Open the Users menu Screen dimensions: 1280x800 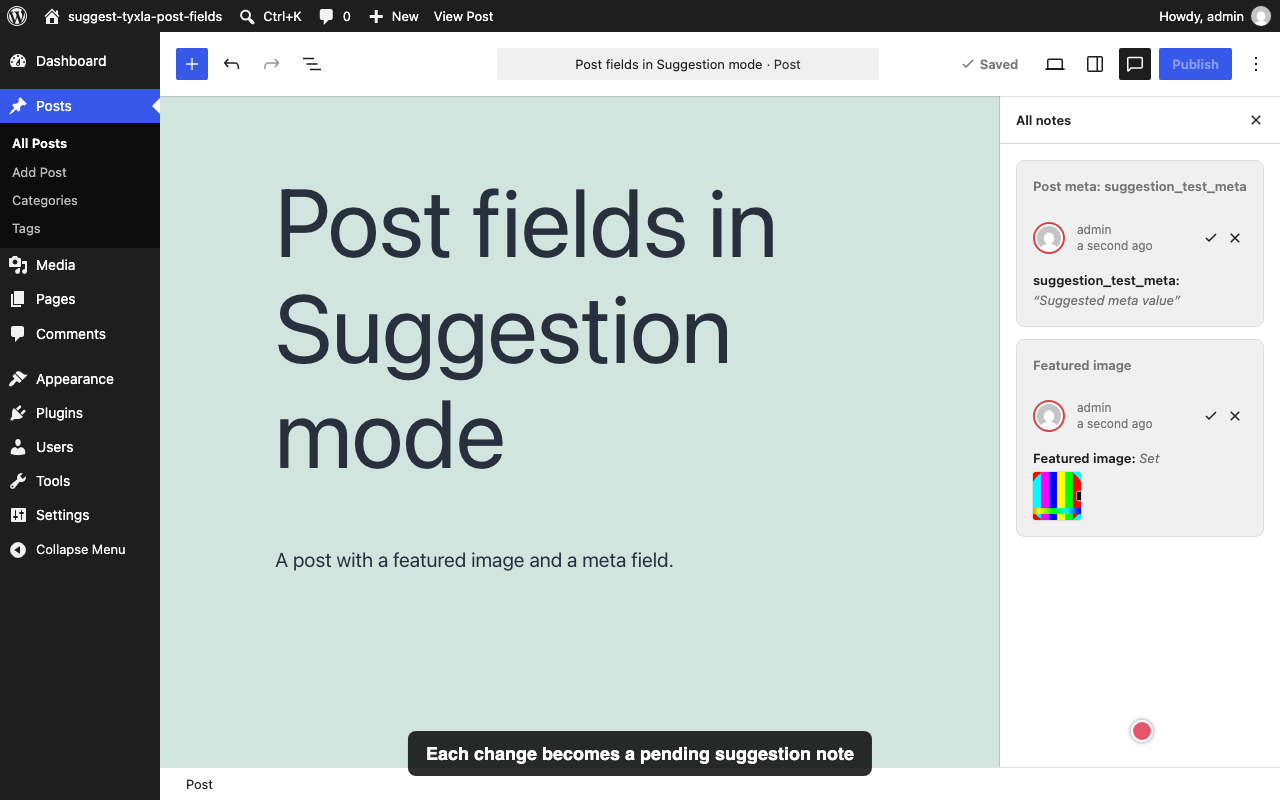[80, 447]
